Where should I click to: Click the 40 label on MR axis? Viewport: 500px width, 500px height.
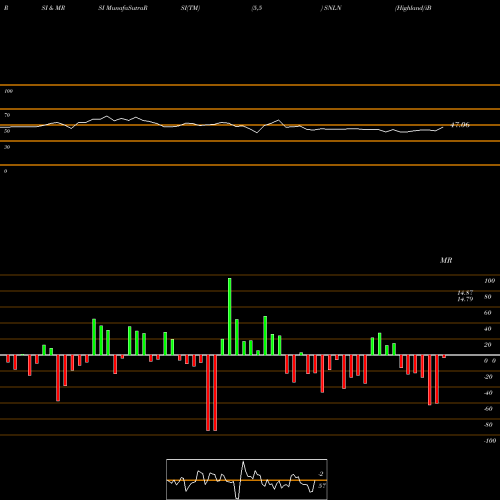pyautogui.click(x=488, y=329)
